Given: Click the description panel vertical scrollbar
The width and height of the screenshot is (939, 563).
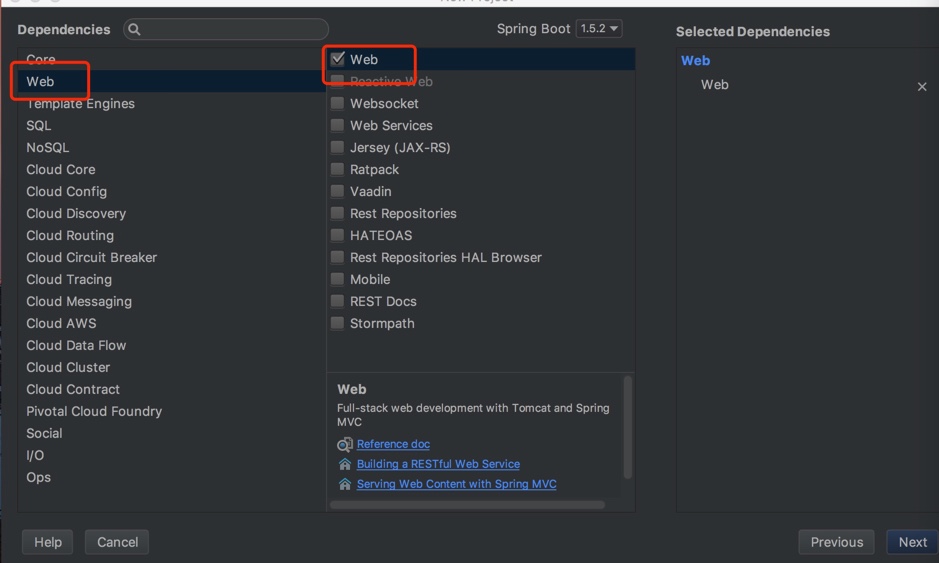Looking at the screenshot, I should (628, 427).
